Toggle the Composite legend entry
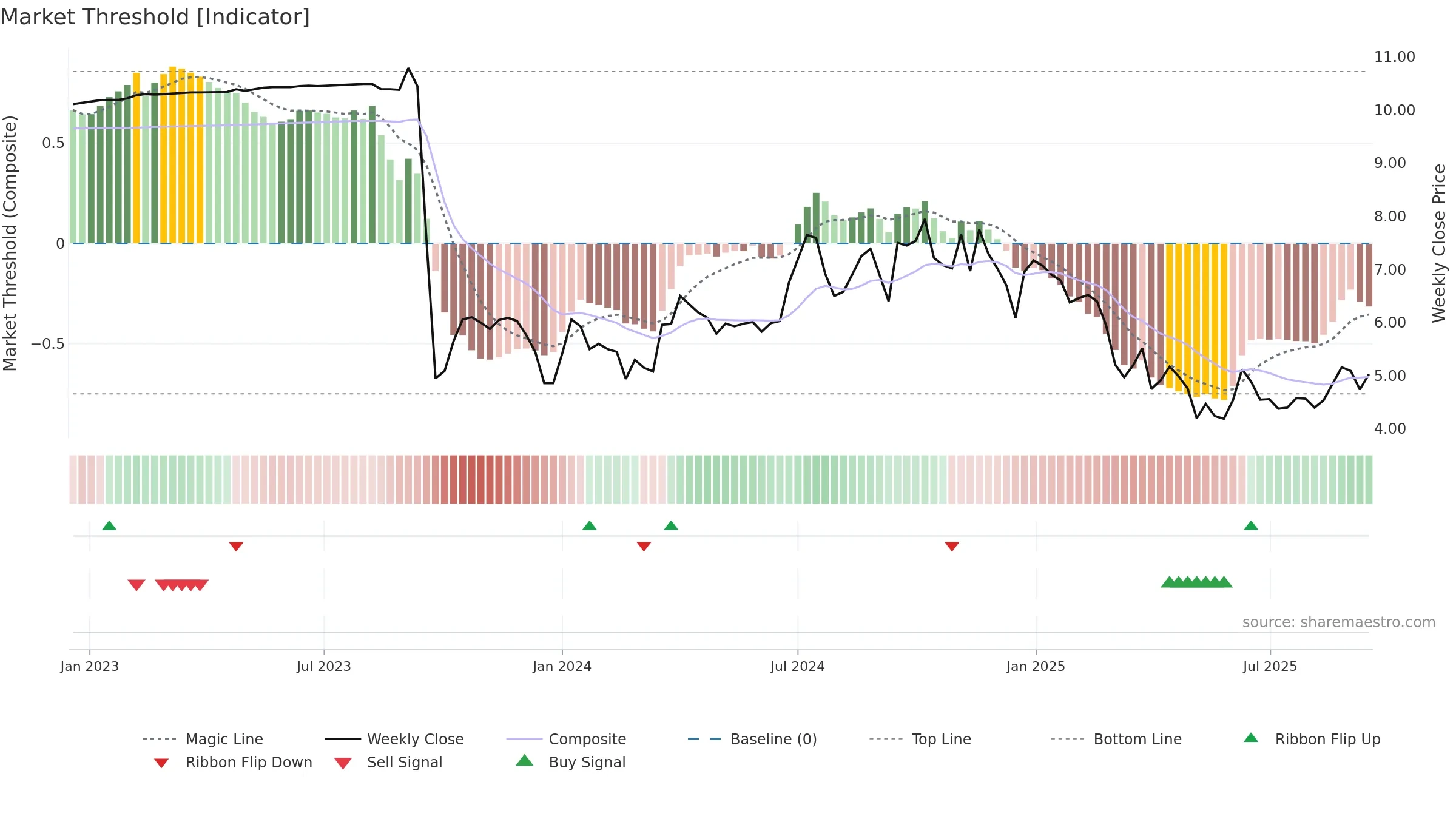1456x819 pixels. click(567, 739)
